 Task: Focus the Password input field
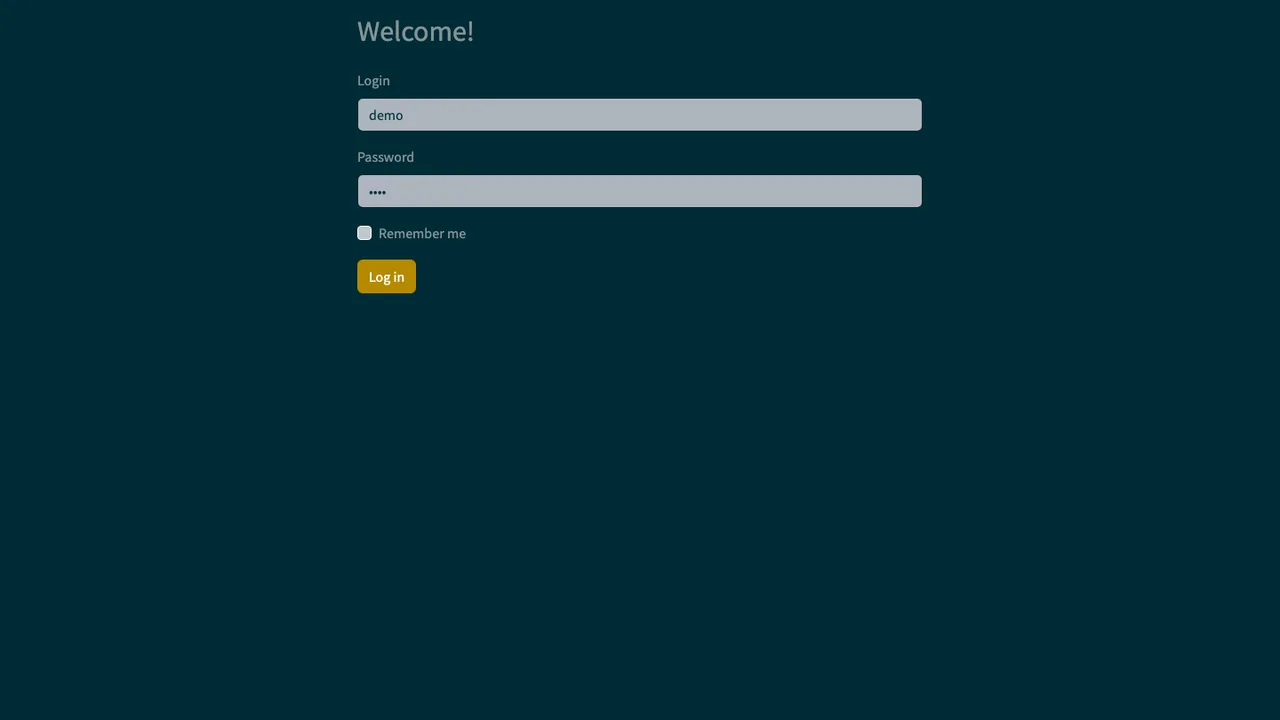click(x=639, y=191)
